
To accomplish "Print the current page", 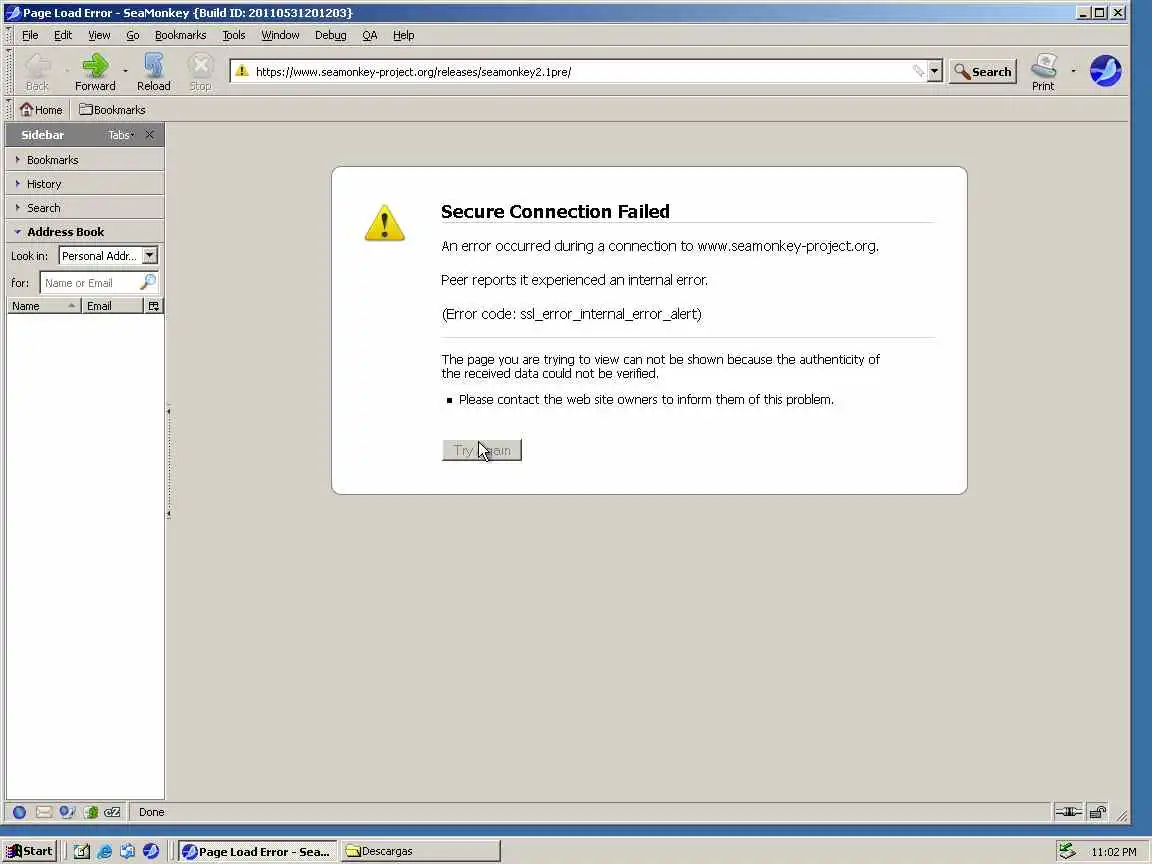I will click(1043, 72).
